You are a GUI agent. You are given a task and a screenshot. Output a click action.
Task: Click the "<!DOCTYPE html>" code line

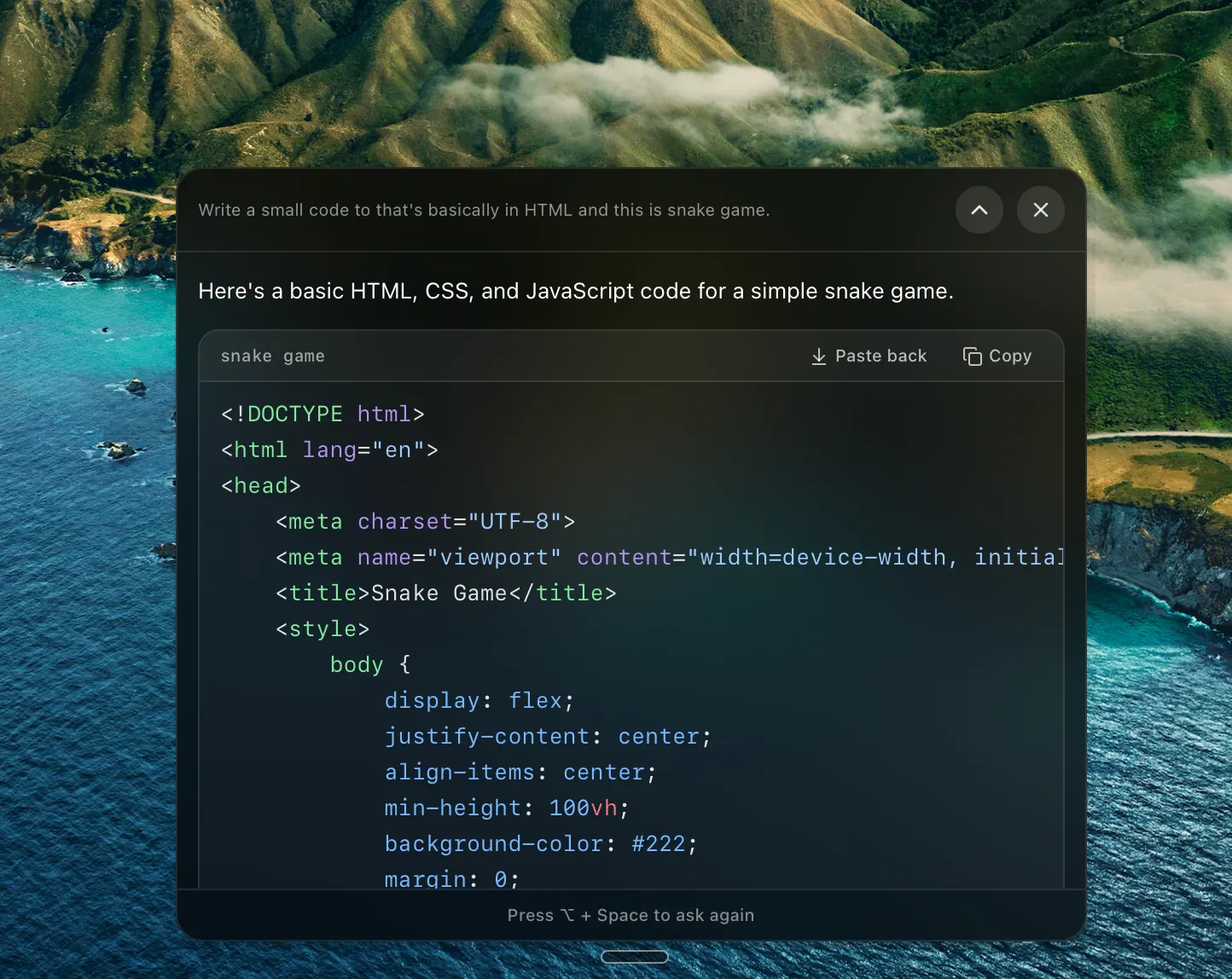click(x=323, y=414)
